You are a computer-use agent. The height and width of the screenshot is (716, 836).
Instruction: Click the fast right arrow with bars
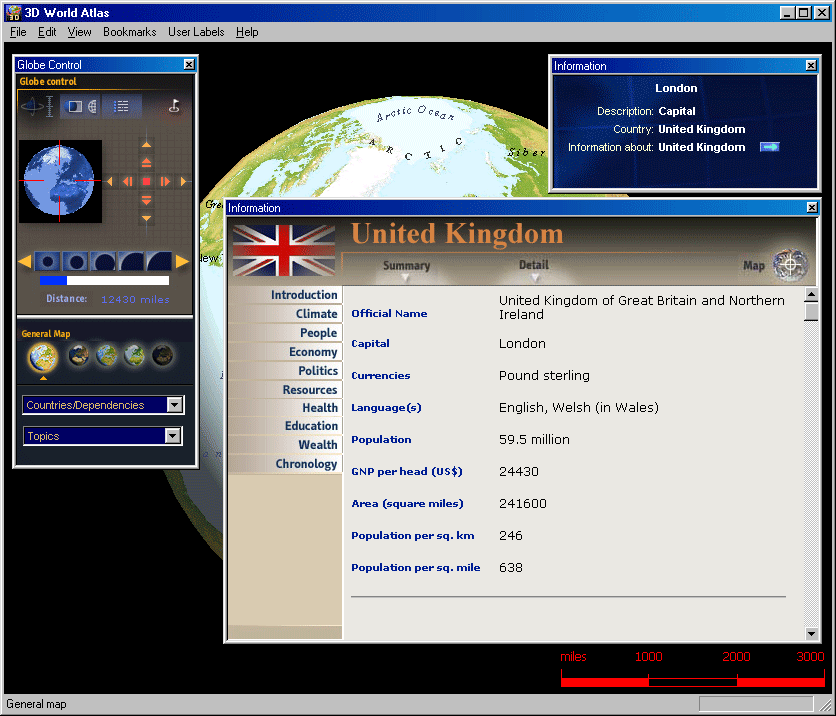(x=165, y=182)
